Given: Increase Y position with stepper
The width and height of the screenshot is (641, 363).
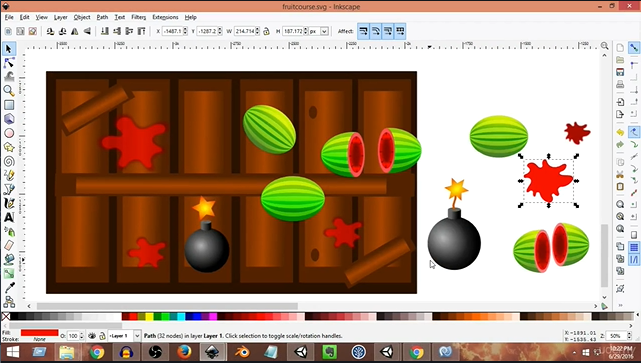Looking at the screenshot, I should 220,29.
